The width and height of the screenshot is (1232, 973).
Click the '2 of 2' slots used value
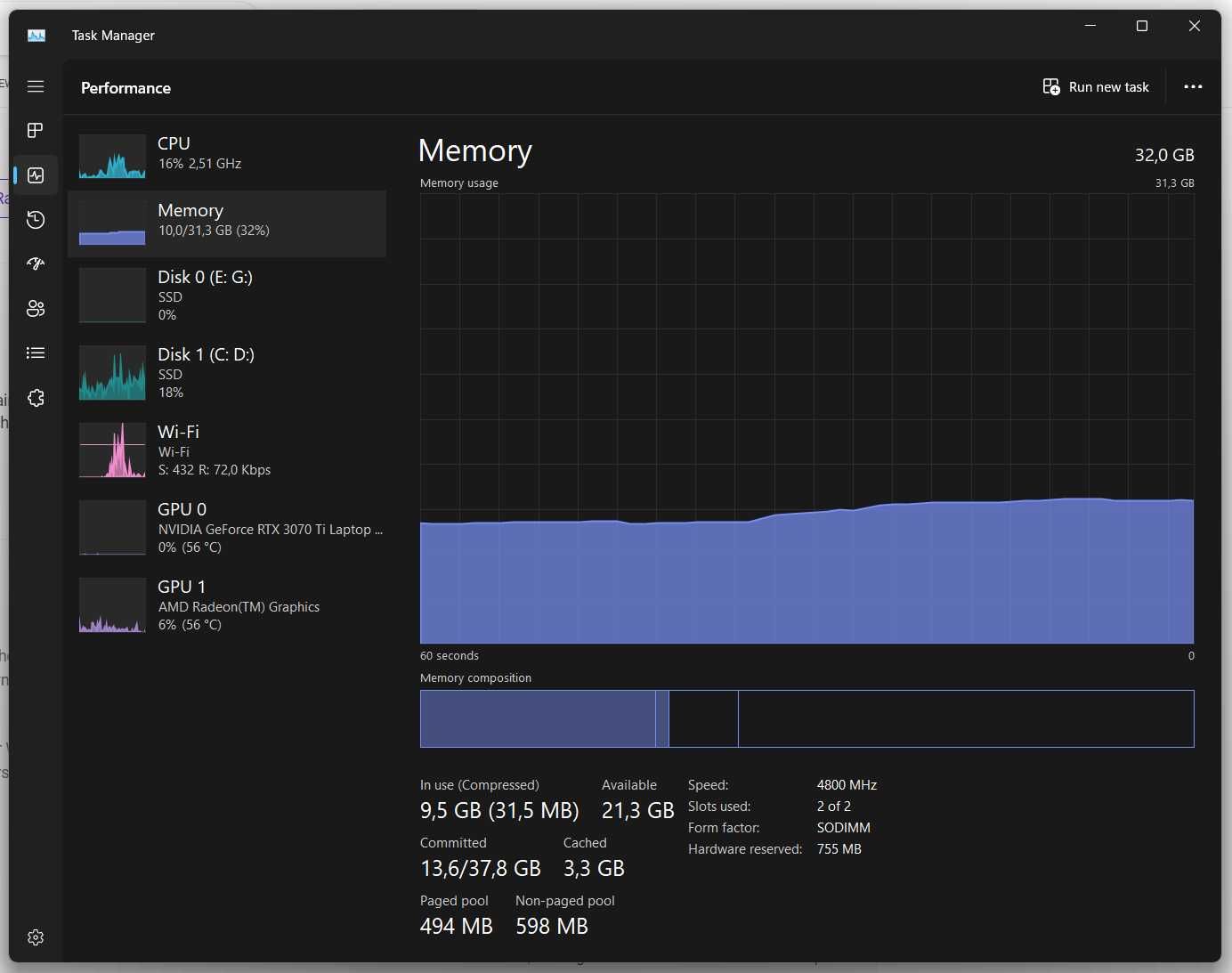click(x=834, y=807)
